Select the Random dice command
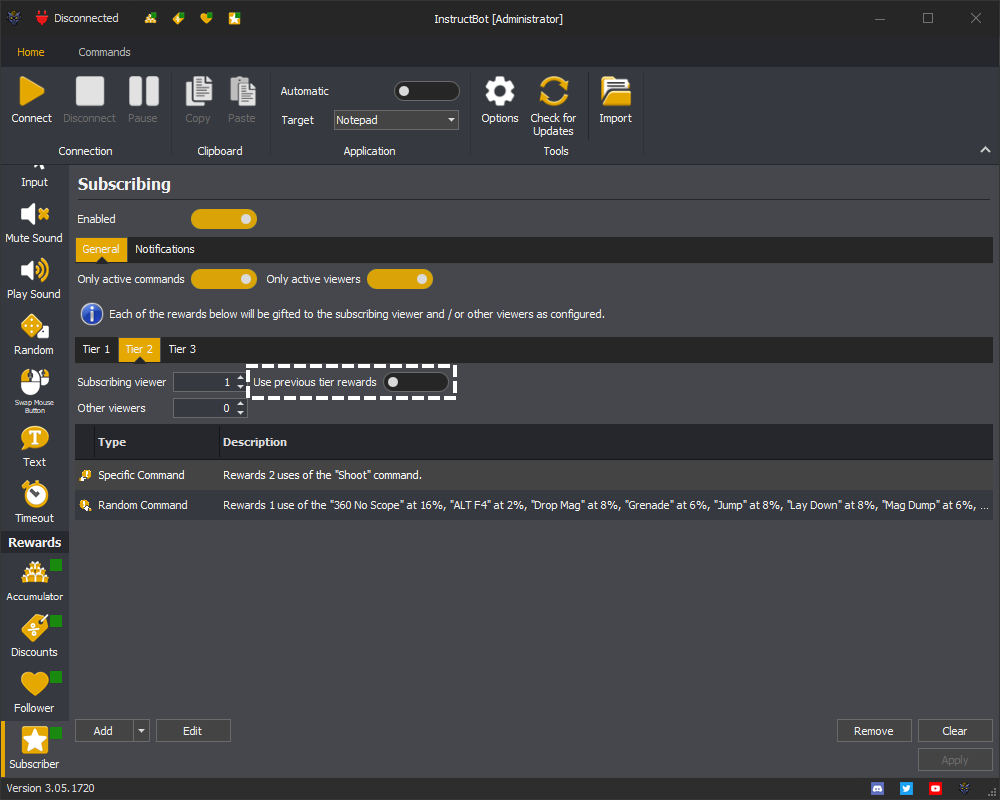Screen dimensions: 1000x800 pos(34,336)
